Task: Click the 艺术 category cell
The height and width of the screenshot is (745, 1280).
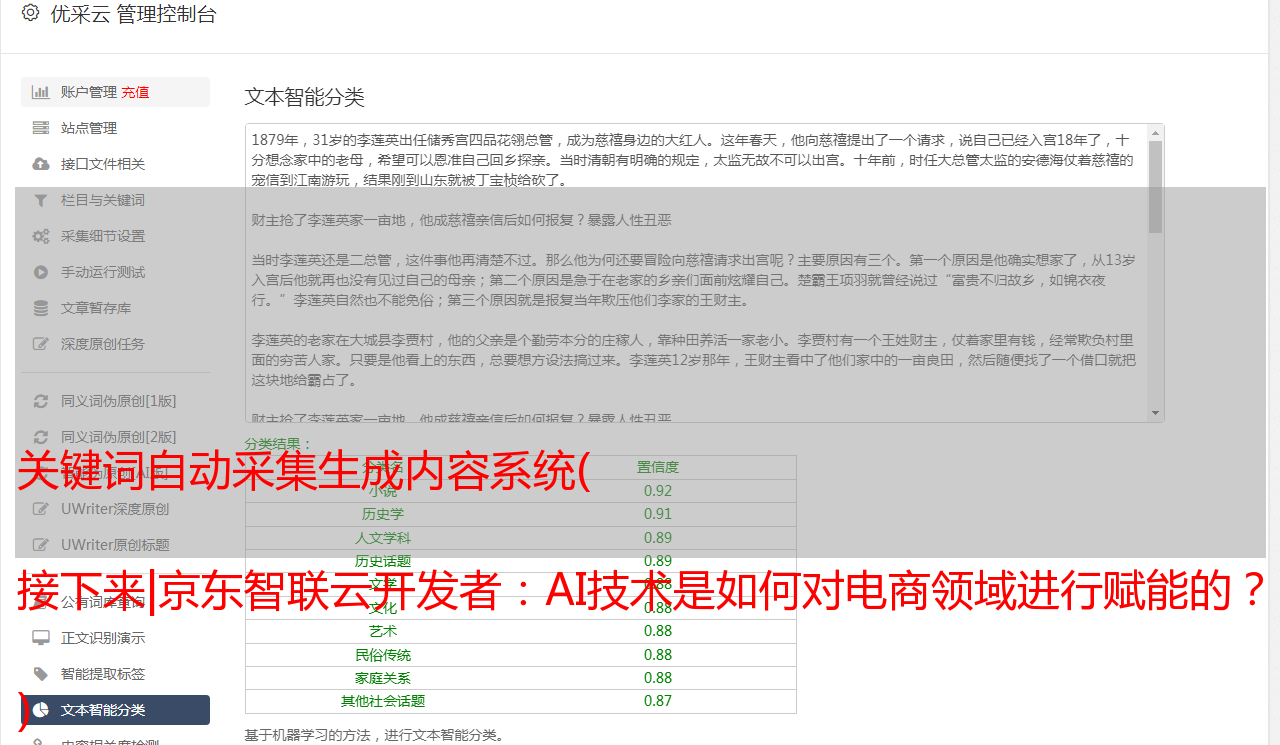Action: click(x=383, y=631)
